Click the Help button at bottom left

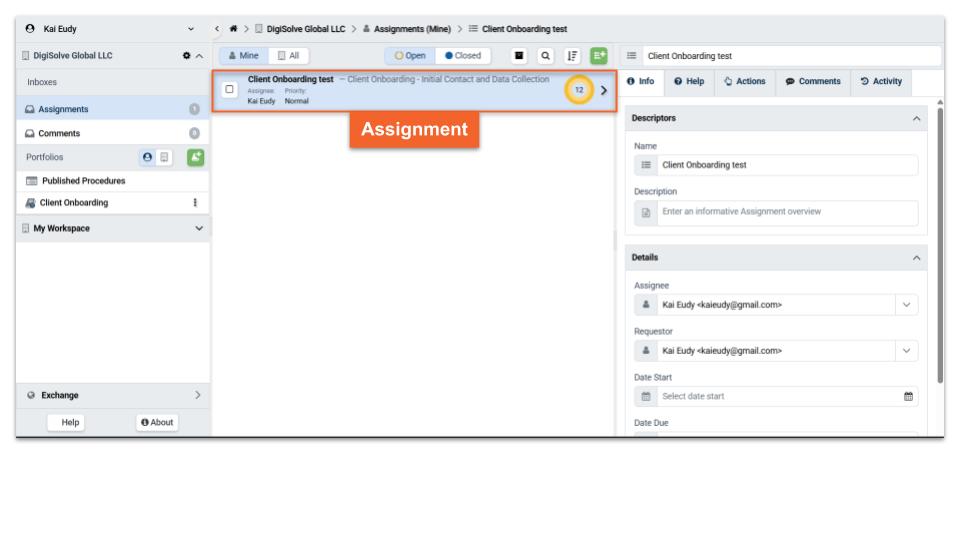[x=71, y=422]
